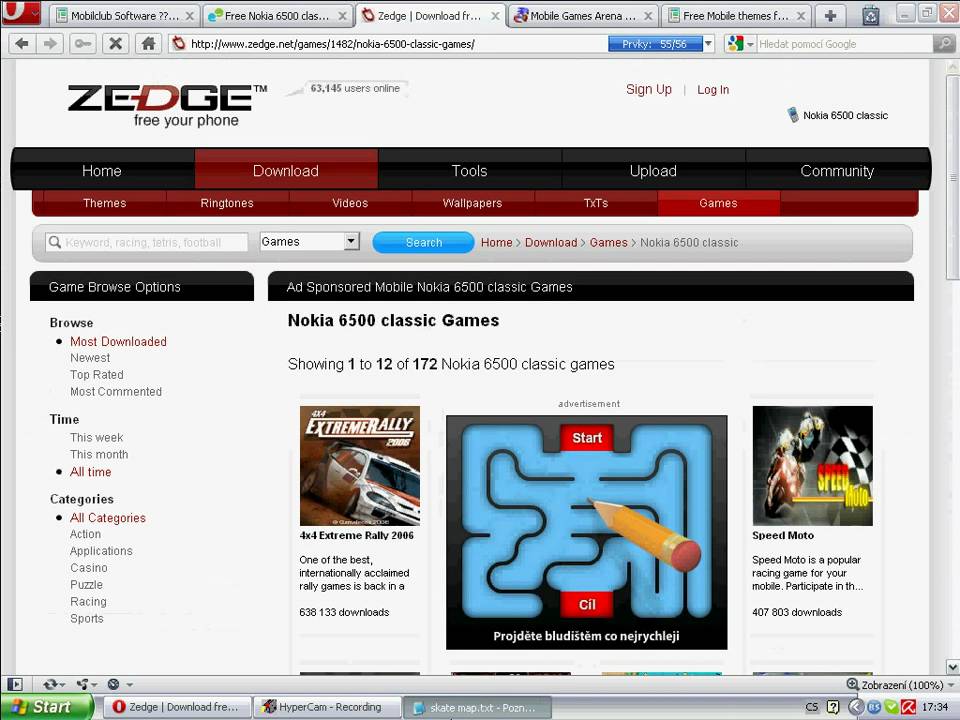960x720 pixels.
Task: Open the Windows Start button
Action: (47, 707)
